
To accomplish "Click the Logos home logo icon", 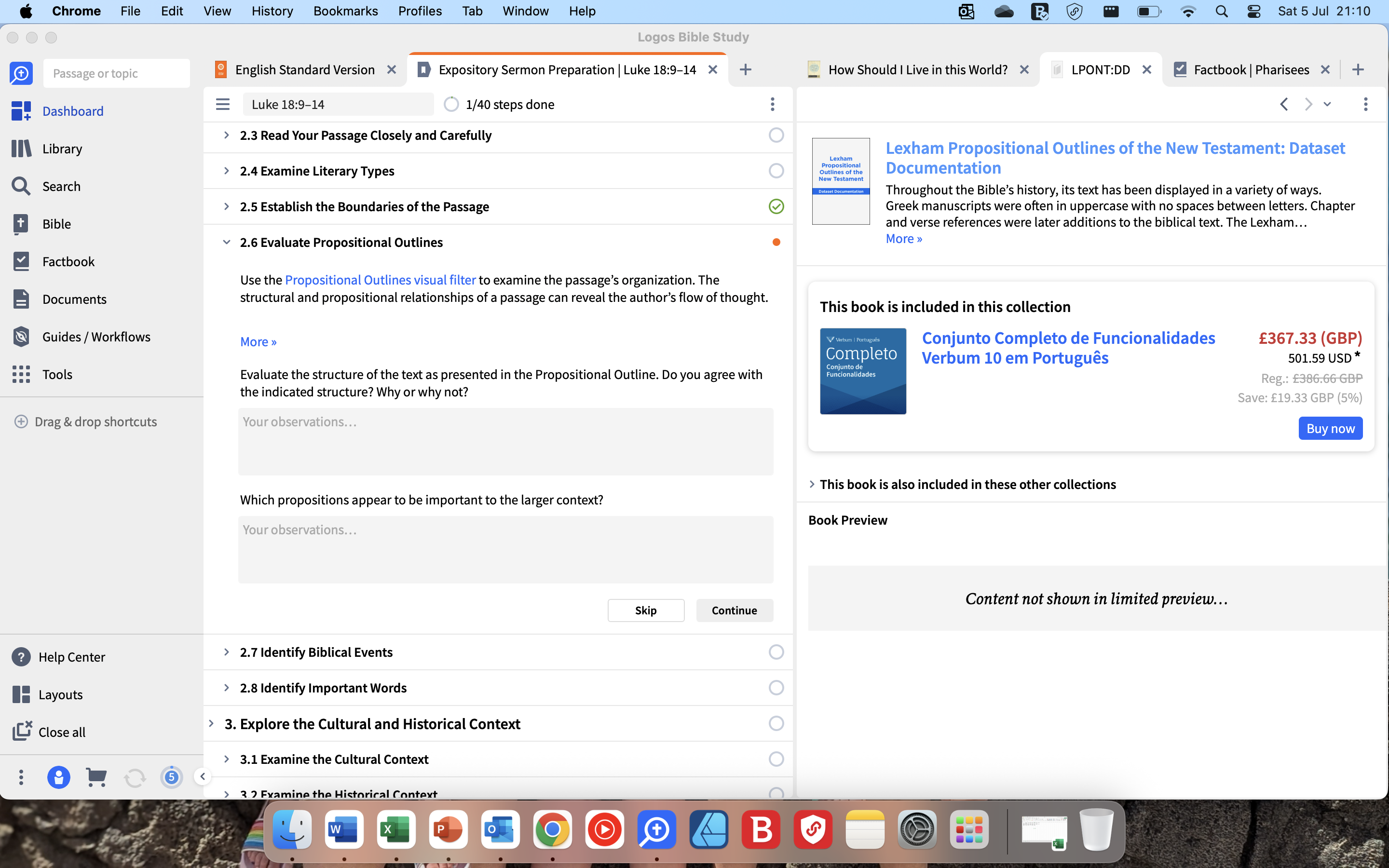I will (x=21, y=73).
